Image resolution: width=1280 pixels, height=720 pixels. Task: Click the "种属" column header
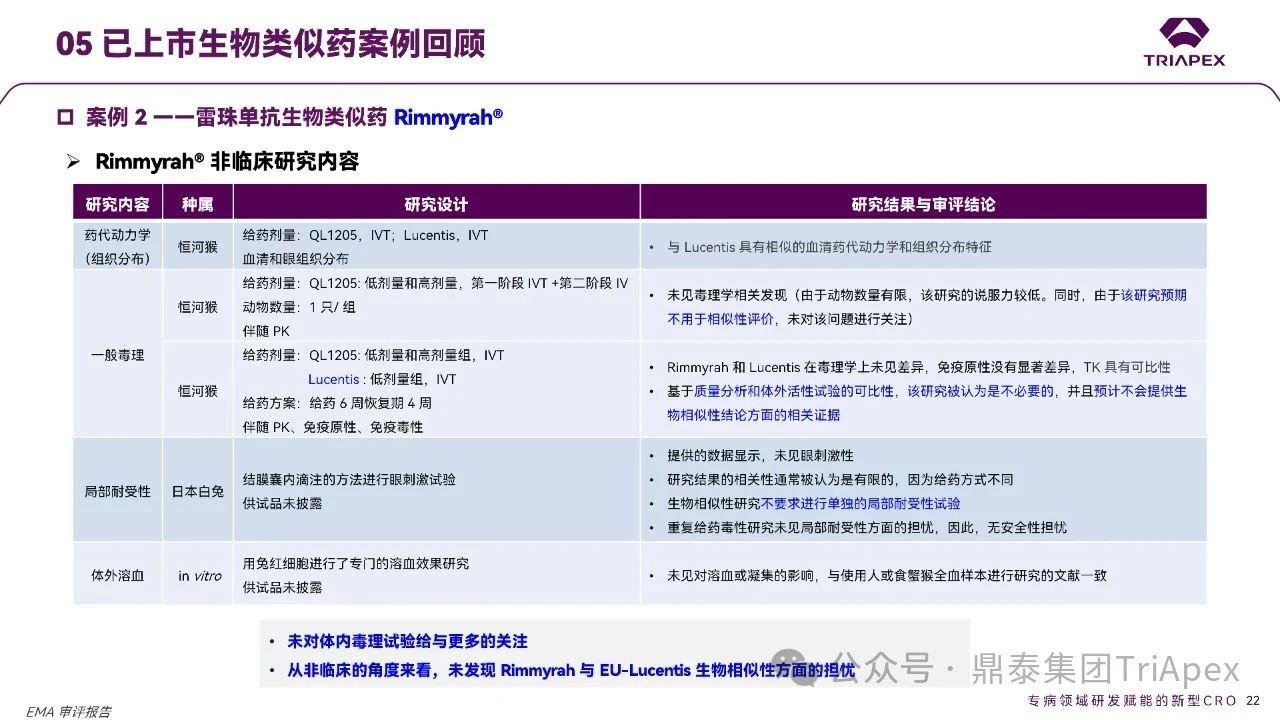tap(197, 204)
